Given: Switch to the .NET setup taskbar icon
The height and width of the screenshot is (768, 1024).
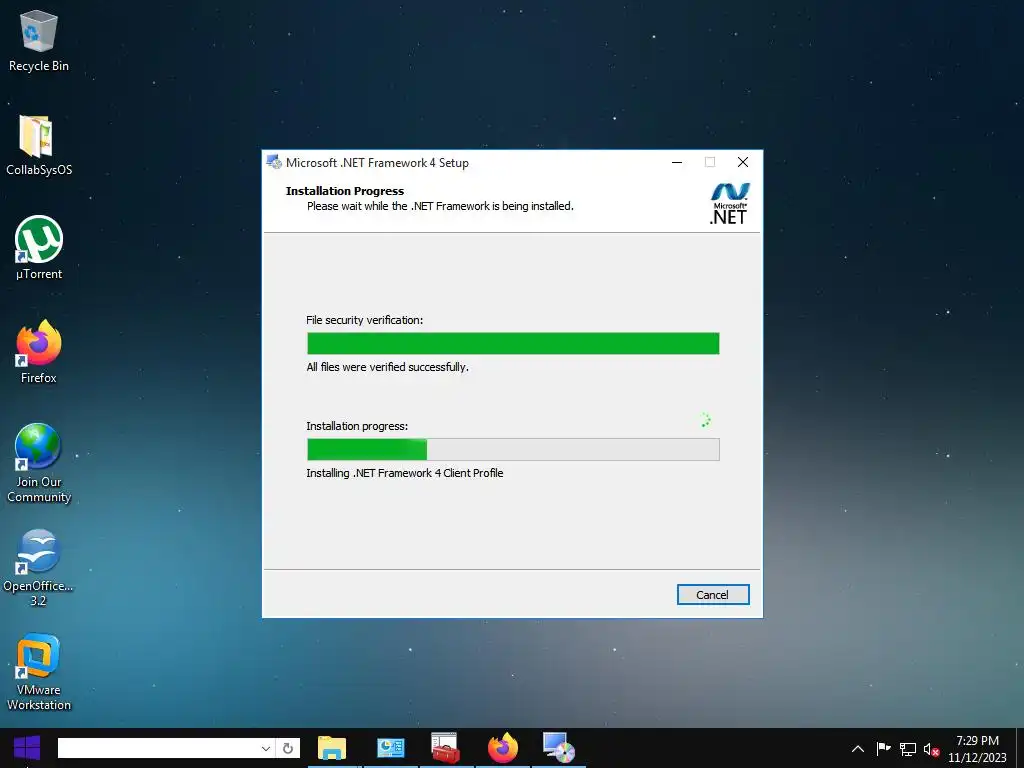Looking at the screenshot, I should [x=559, y=748].
